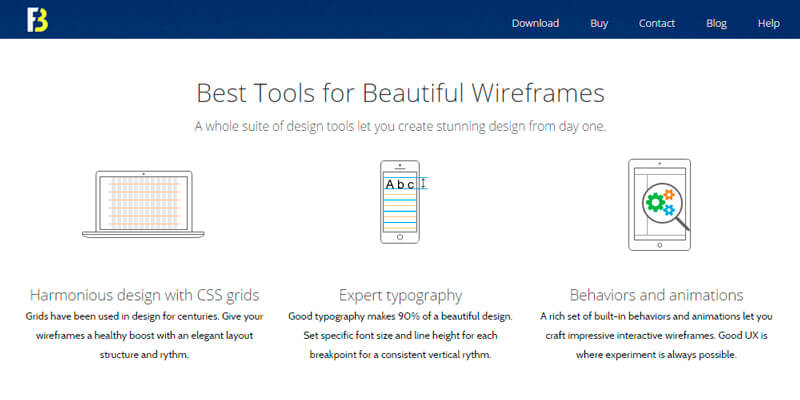Select the Abc text on the phone
The height and width of the screenshot is (400, 800).
(399, 184)
